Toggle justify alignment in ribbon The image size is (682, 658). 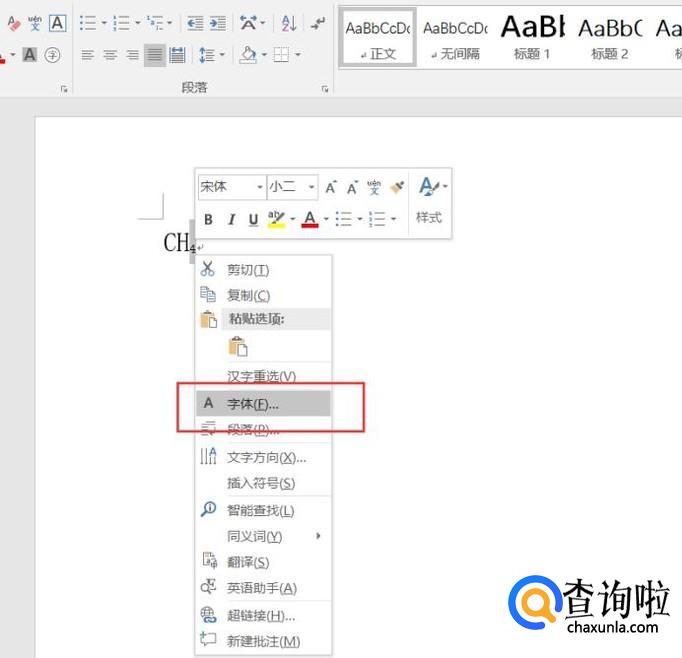pos(155,55)
